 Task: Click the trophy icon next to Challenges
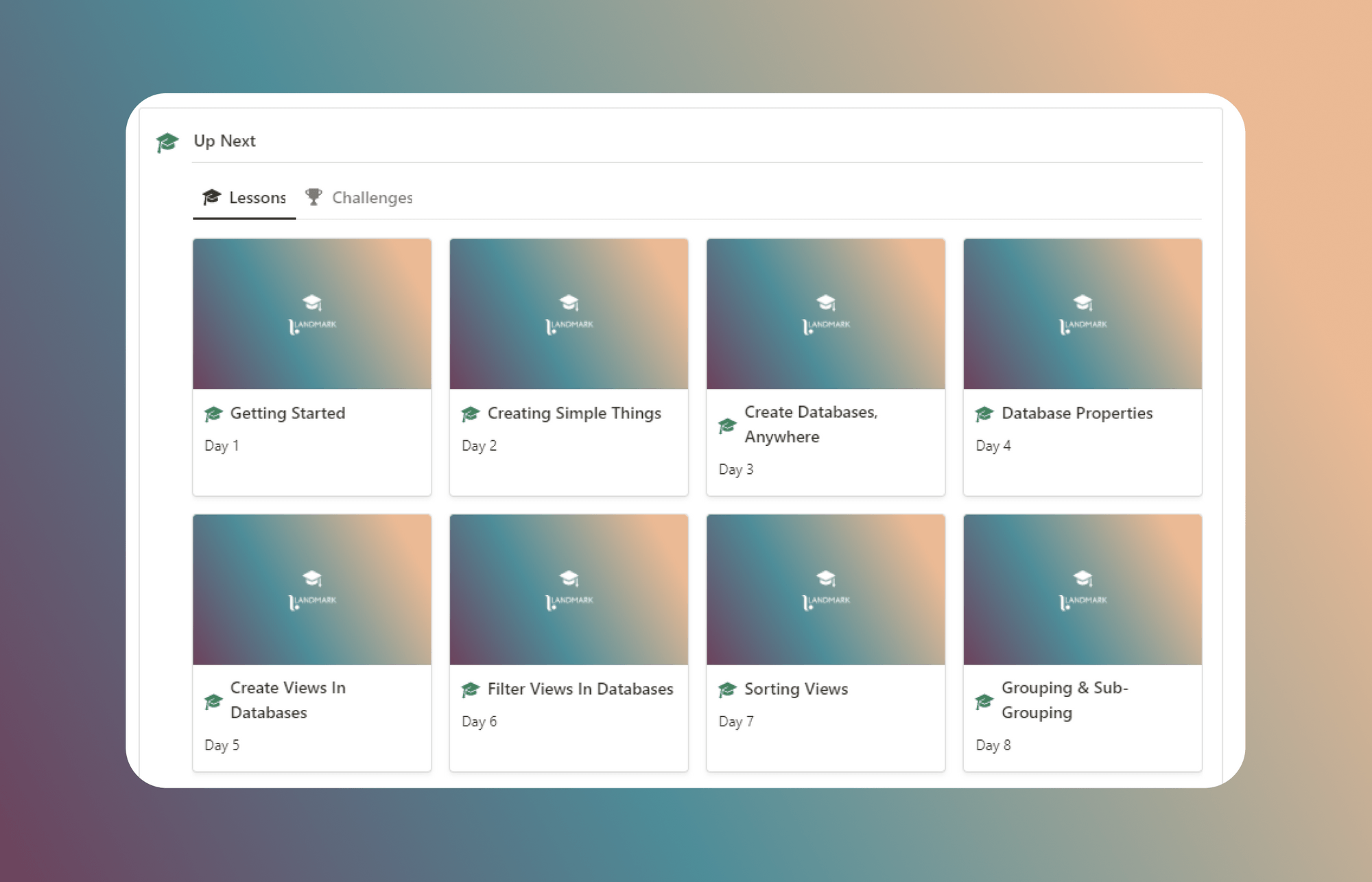pos(314,197)
